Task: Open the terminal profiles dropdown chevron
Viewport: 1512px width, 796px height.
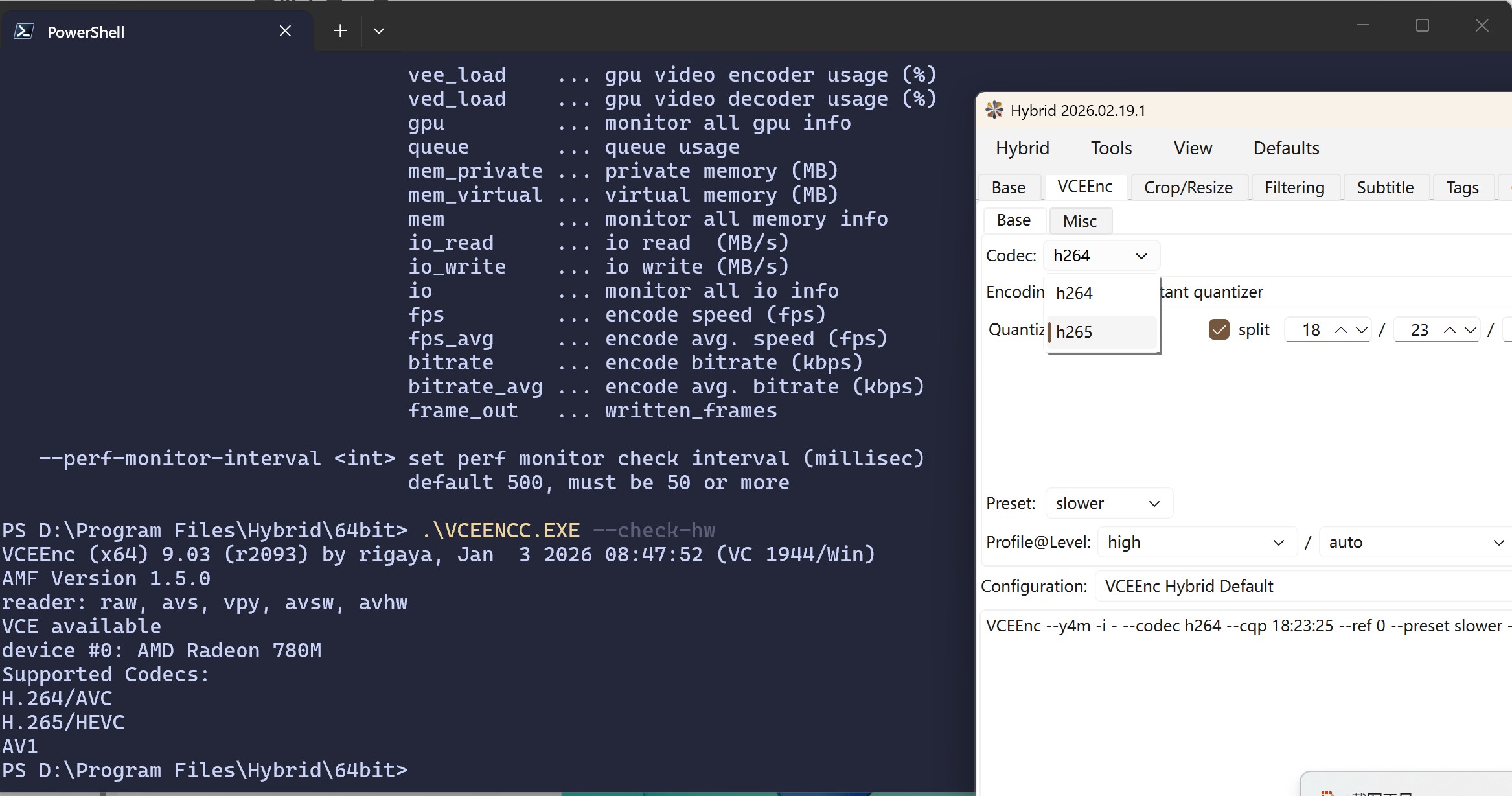Action: click(379, 30)
